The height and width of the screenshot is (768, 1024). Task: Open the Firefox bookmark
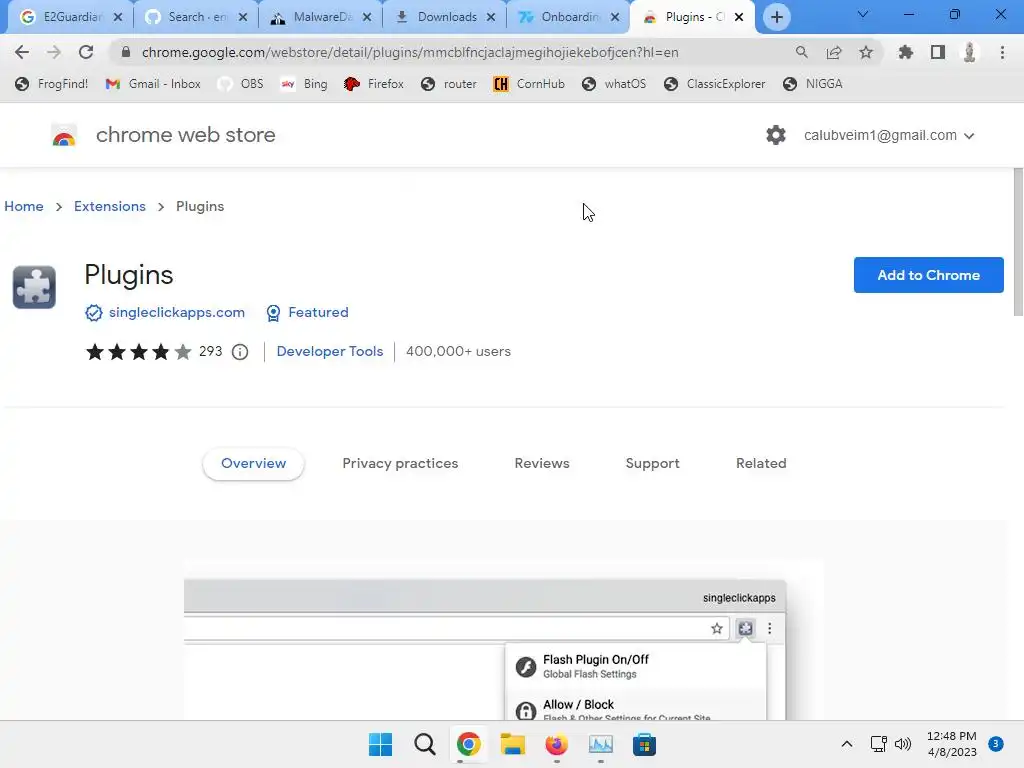(374, 84)
